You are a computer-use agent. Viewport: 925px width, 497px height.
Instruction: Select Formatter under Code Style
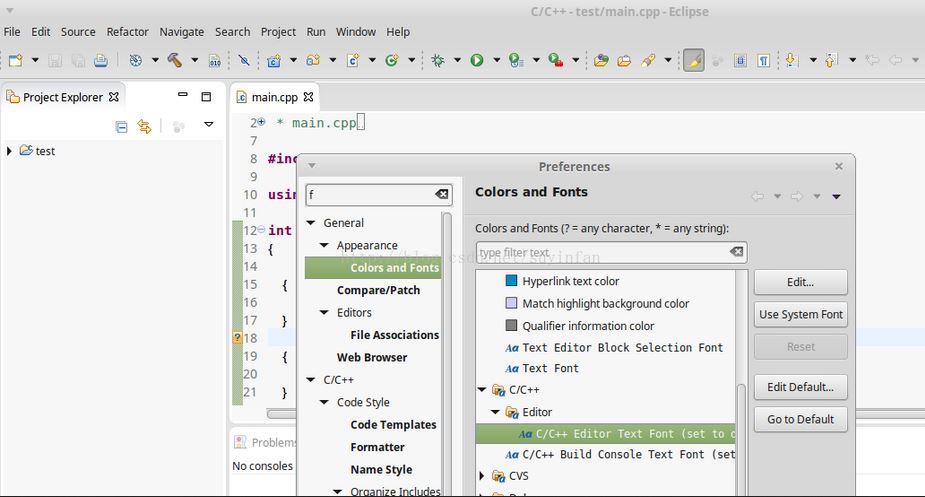pyautogui.click(x=378, y=447)
